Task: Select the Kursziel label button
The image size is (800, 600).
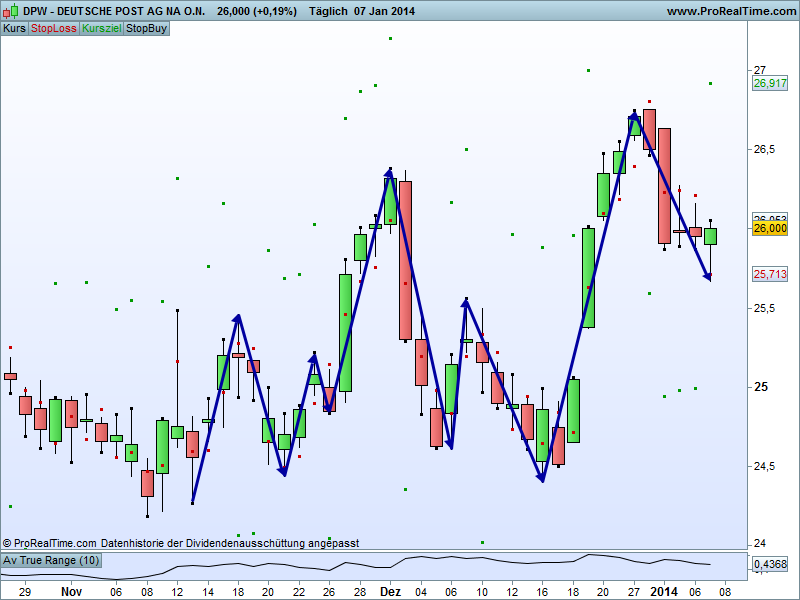Action: [102, 29]
